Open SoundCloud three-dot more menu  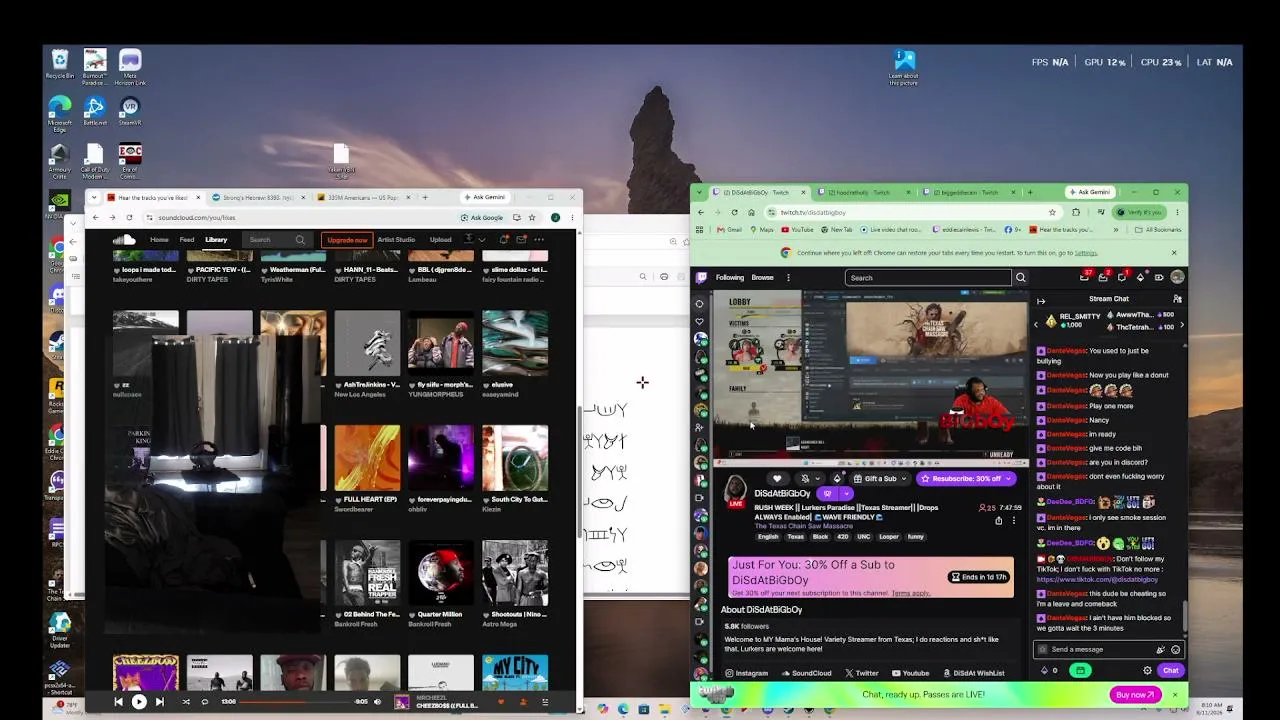[539, 240]
